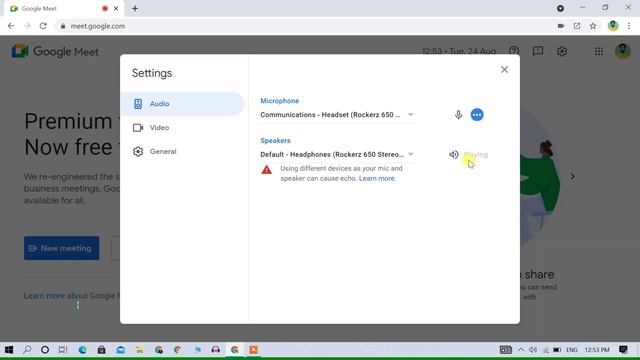The image size is (640, 360).
Task: Click the browser back arrow
Action: (11, 26)
